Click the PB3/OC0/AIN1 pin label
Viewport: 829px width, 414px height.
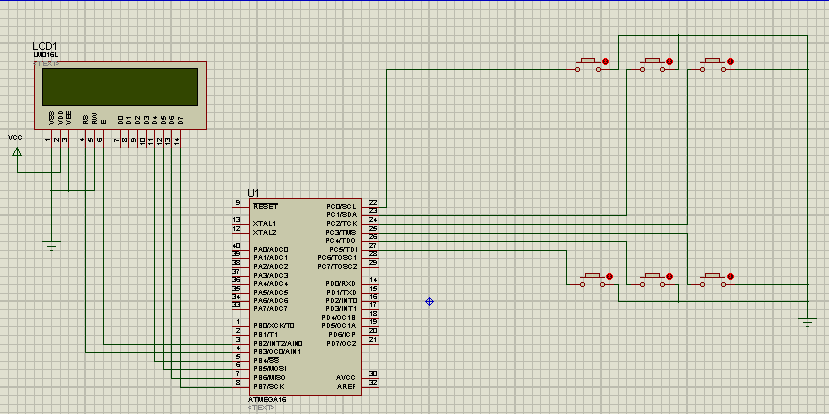(x=277, y=351)
